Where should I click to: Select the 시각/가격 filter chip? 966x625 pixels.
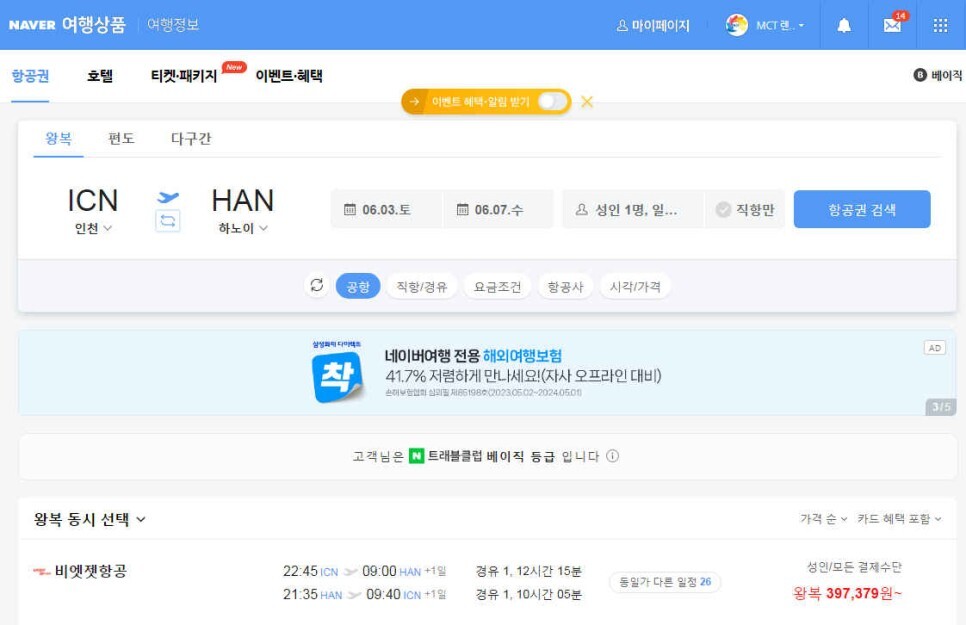(635, 286)
